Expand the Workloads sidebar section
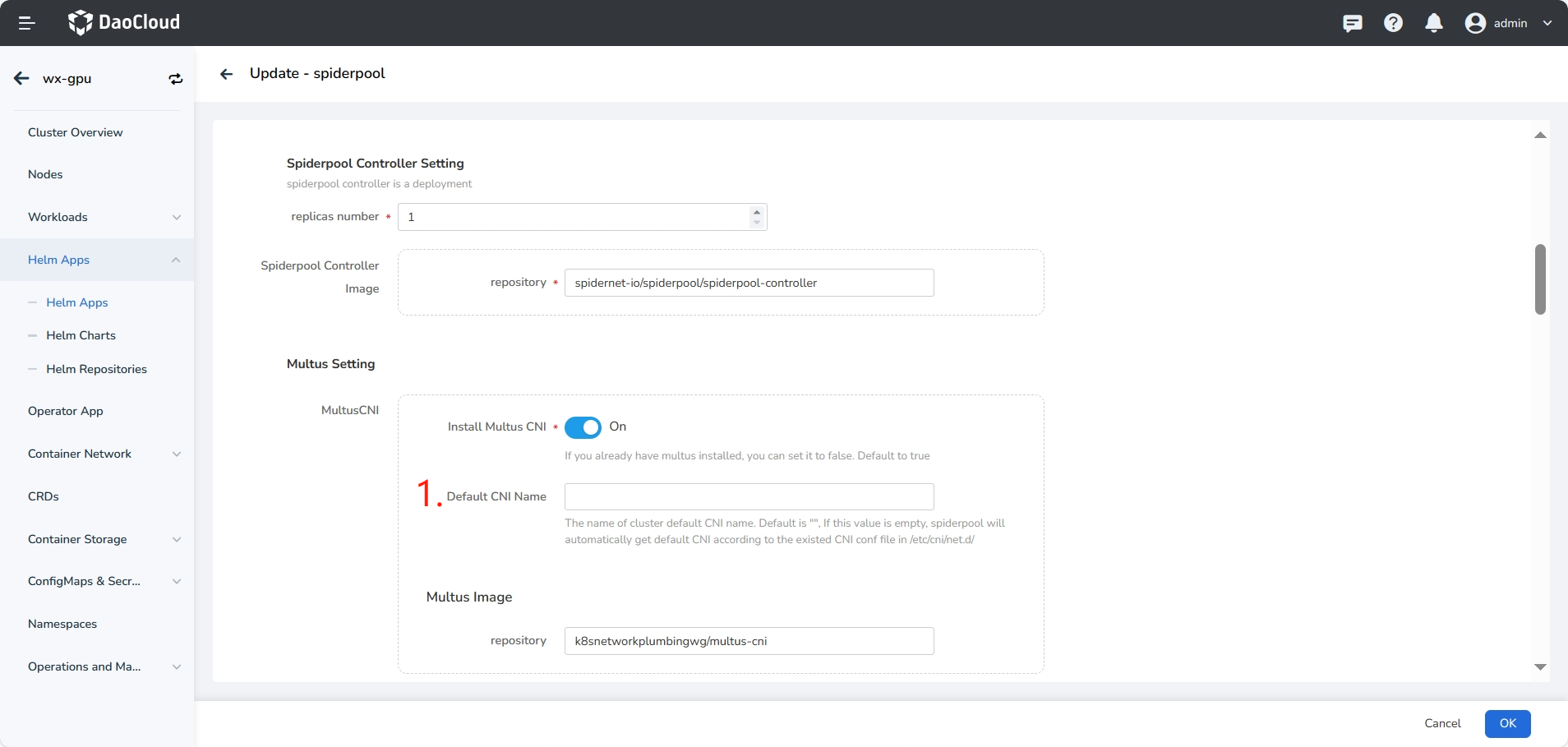 (x=176, y=217)
